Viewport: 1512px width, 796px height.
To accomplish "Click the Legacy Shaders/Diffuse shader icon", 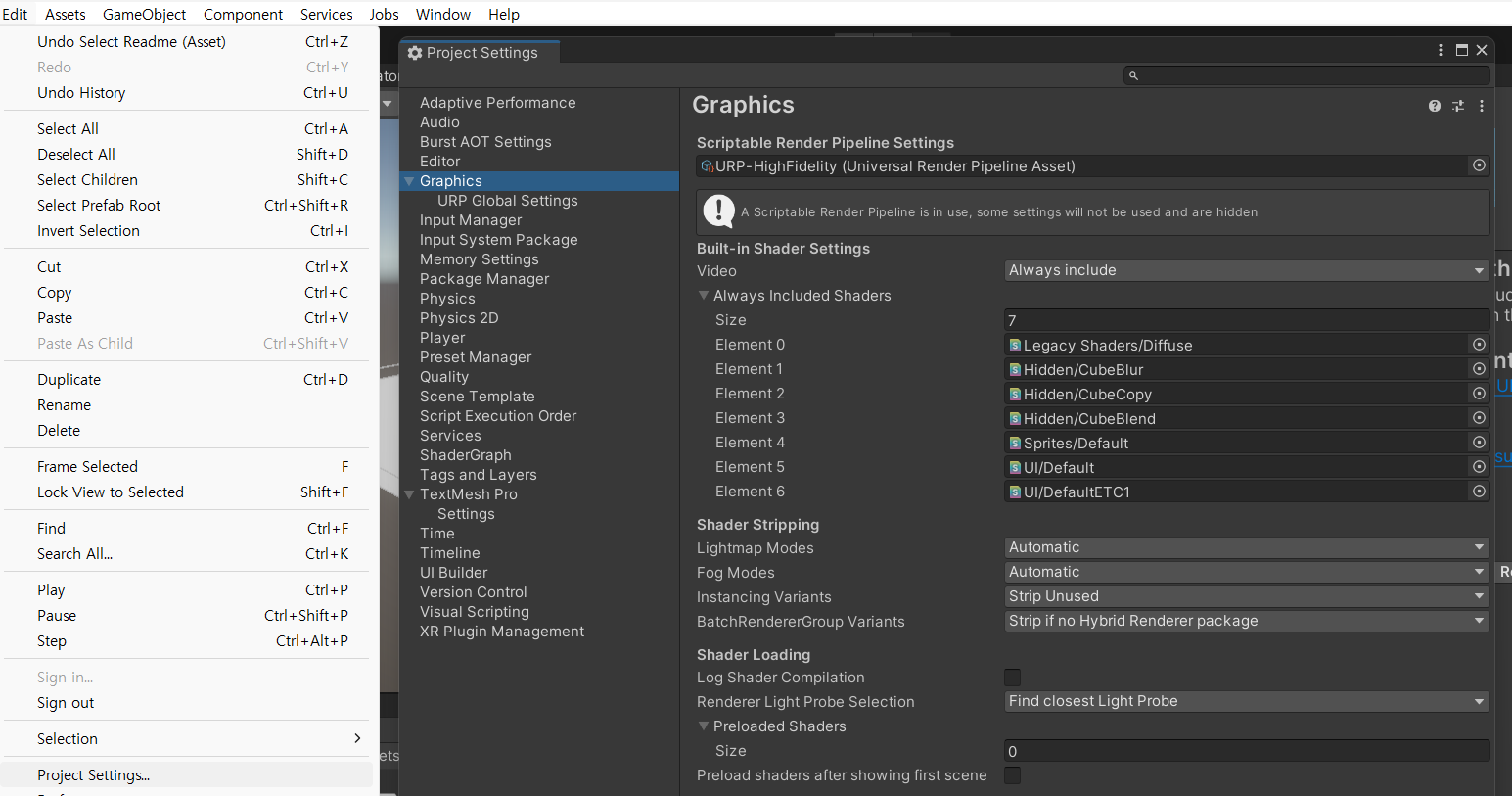I will pos(1016,345).
